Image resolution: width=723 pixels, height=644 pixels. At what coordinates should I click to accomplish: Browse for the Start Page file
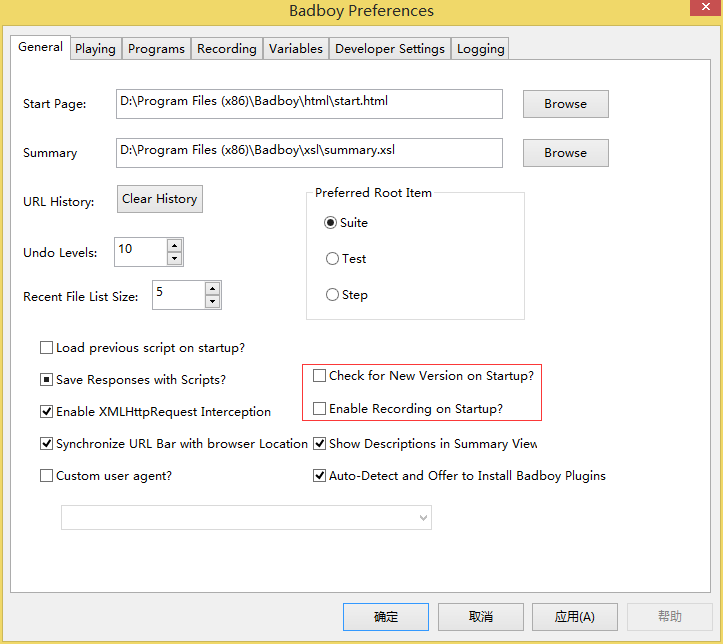coord(566,104)
